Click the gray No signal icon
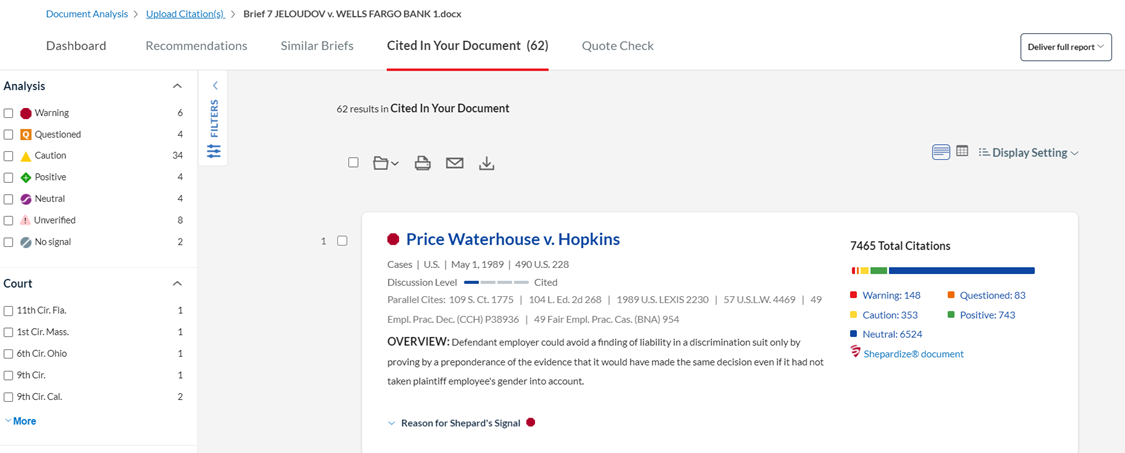The width and height of the screenshot is (1125, 453). click(26, 242)
